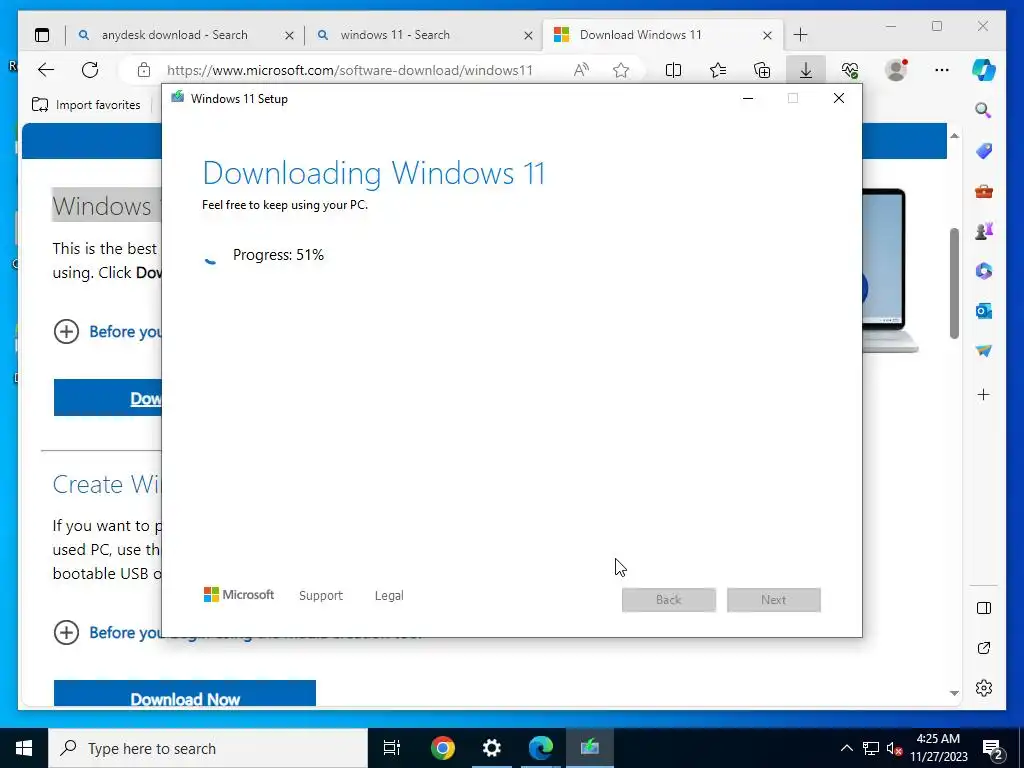Open a new browser tab
The image size is (1024, 768).
coord(801,35)
